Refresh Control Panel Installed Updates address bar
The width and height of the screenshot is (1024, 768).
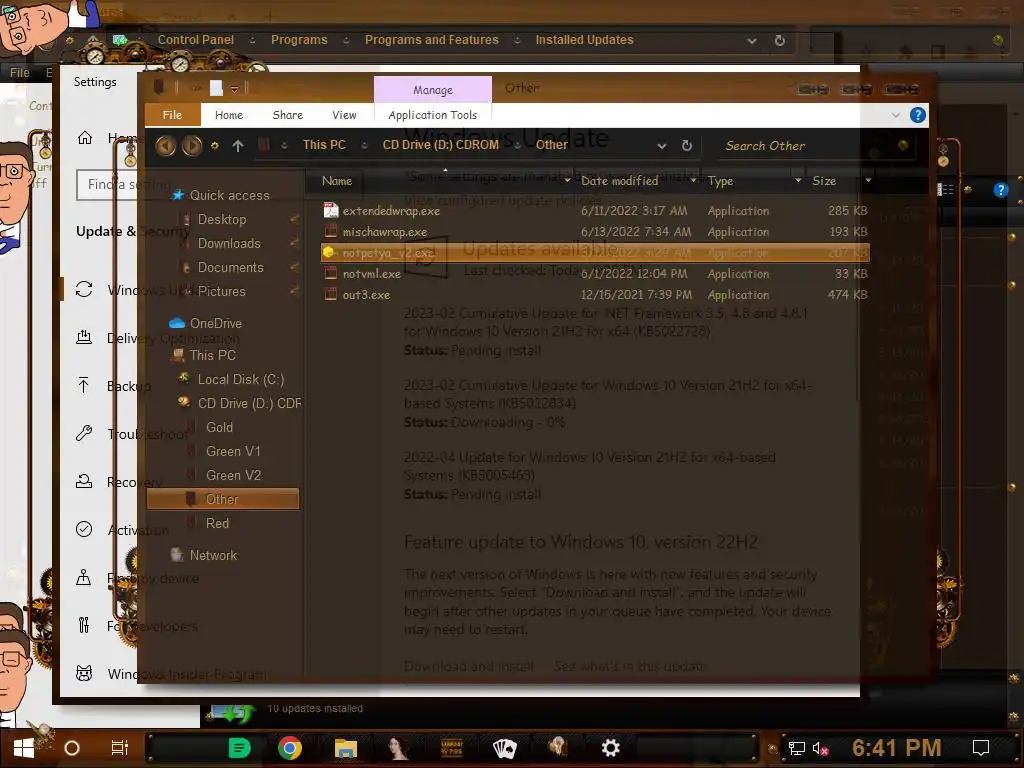click(x=780, y=40)
